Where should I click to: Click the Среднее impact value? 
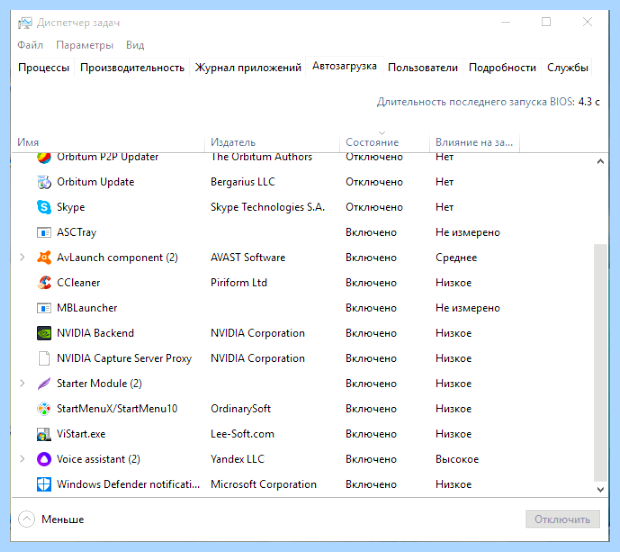point(456,258)
